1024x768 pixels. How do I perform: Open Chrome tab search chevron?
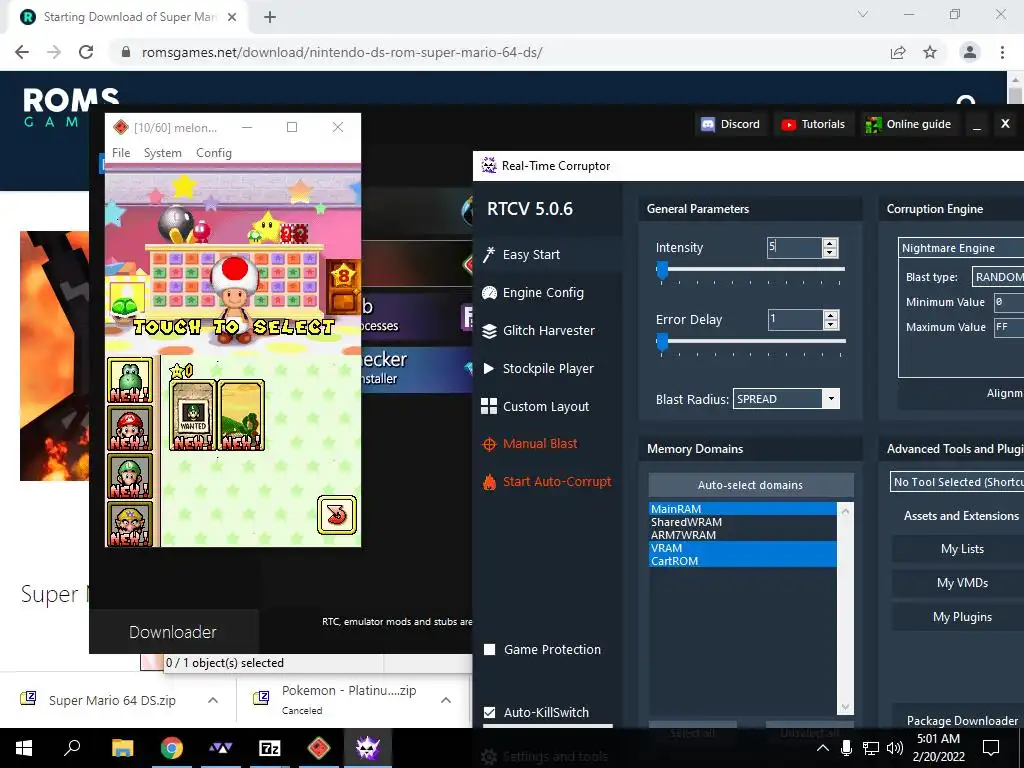point(863,14)
